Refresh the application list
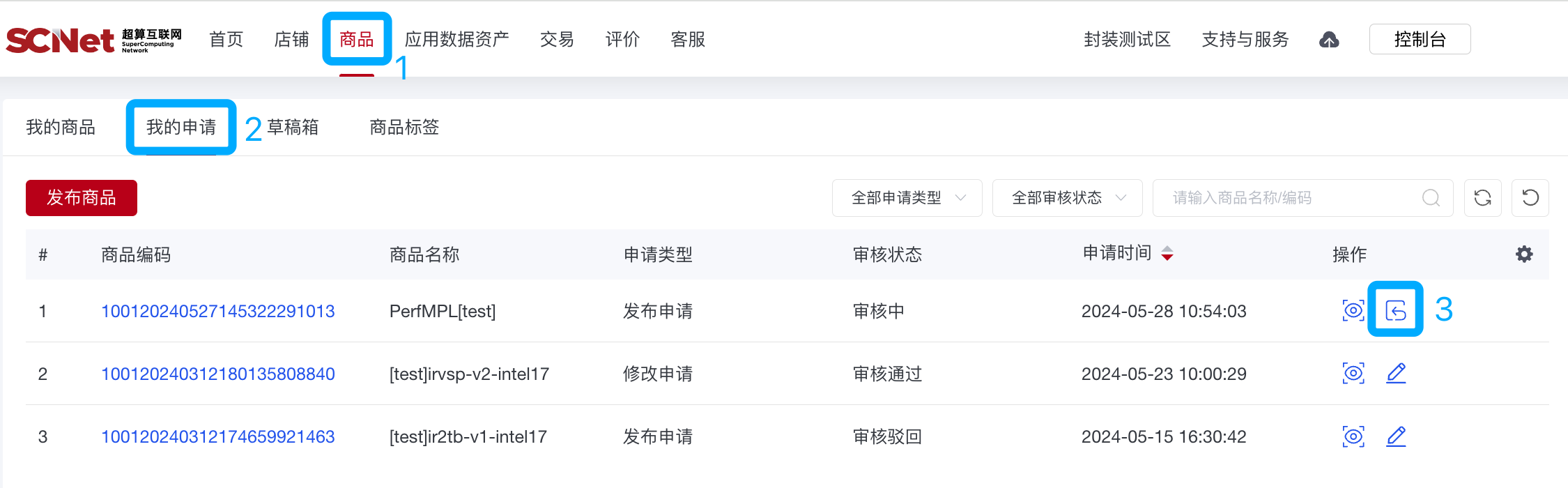The width and height of the screenshot is (1568, 488). pos(1482,198)
